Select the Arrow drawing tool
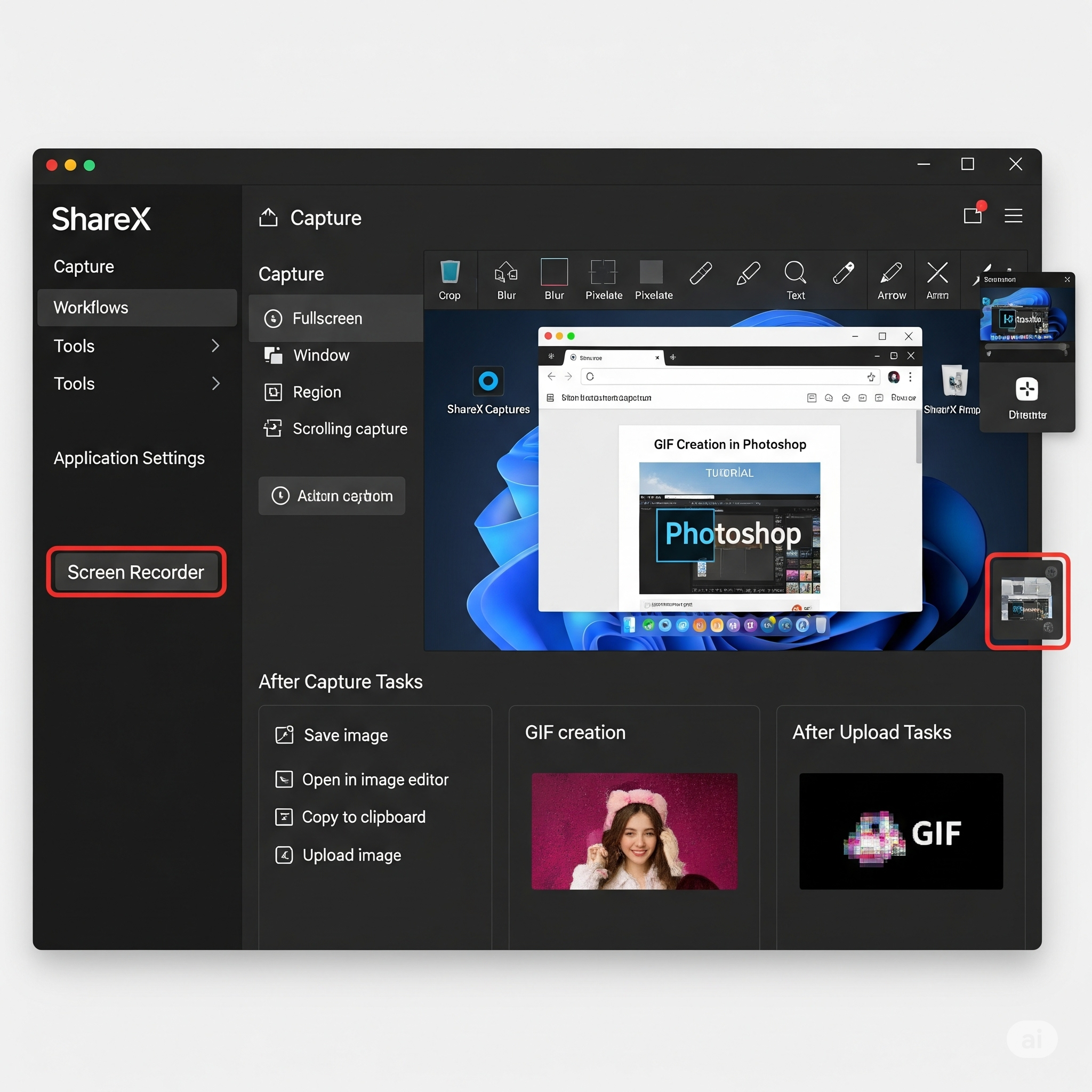The width and height of the screenshot is (1092, 1092). click(x=891, y=272)
